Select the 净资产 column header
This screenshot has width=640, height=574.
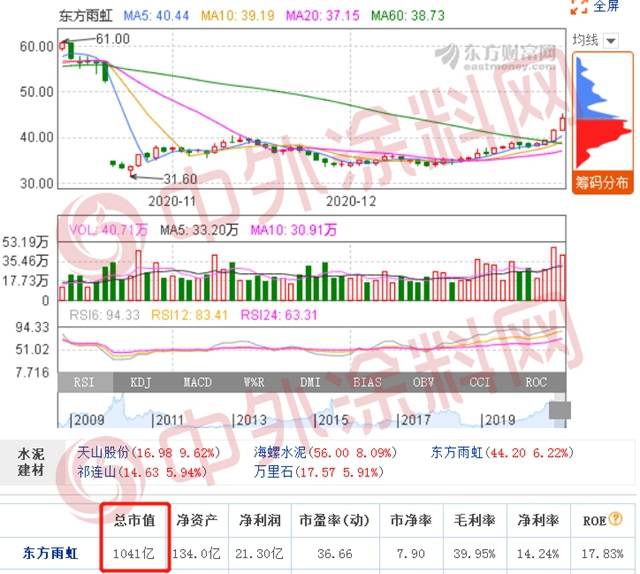pyautogui.click(x=197, y=521)
